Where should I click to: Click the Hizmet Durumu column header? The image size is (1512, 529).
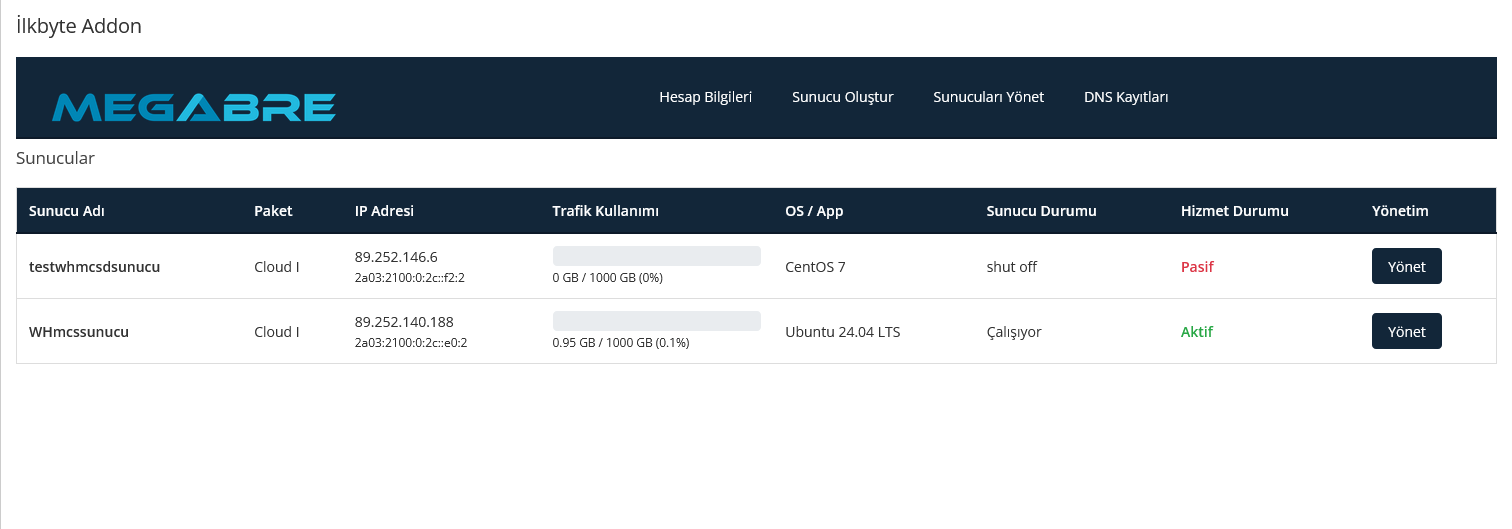(1234, 211)
